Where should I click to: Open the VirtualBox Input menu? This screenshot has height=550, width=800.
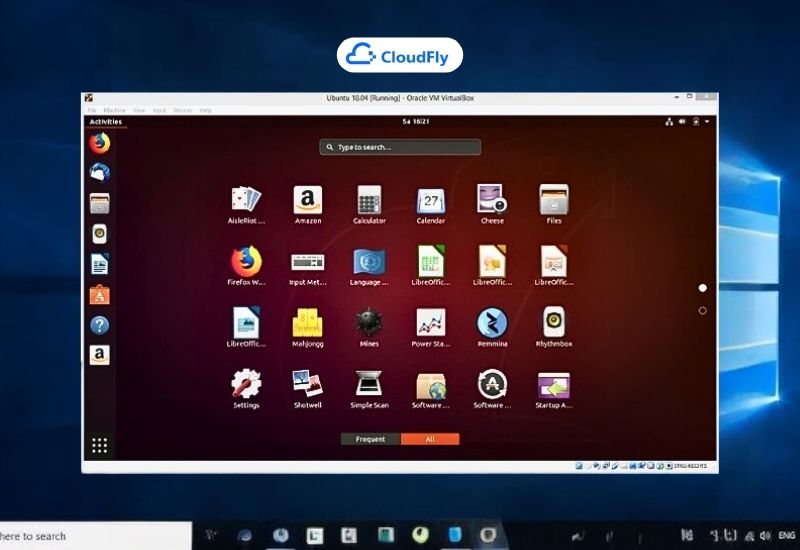coord(159,110)
